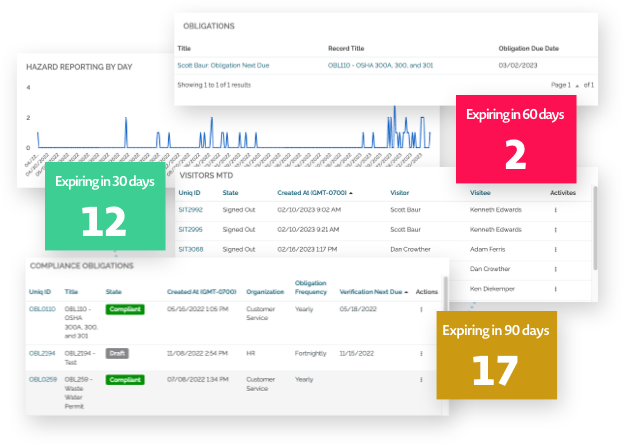The image size is (623, 444).
Task: Sort compliance obligations by Uniq ID header
Action: coord(40,291)
